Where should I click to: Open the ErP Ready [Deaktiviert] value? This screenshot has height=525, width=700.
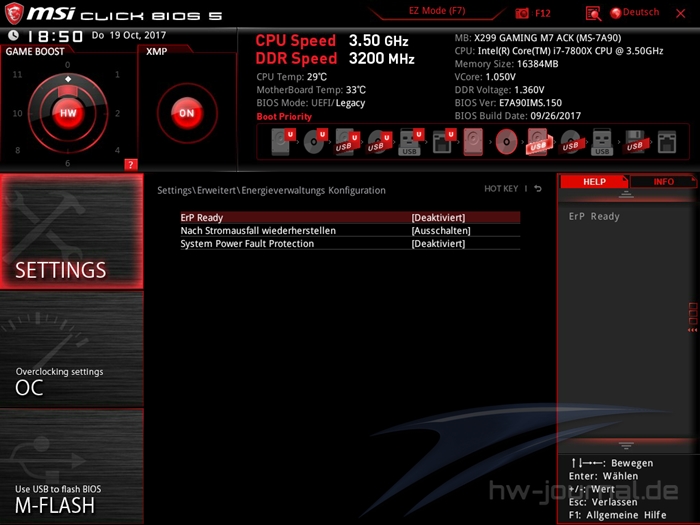point(438,217)
